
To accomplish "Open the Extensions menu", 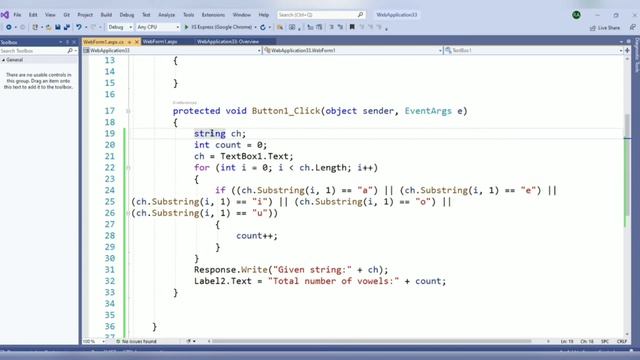I will coord(213,15).
